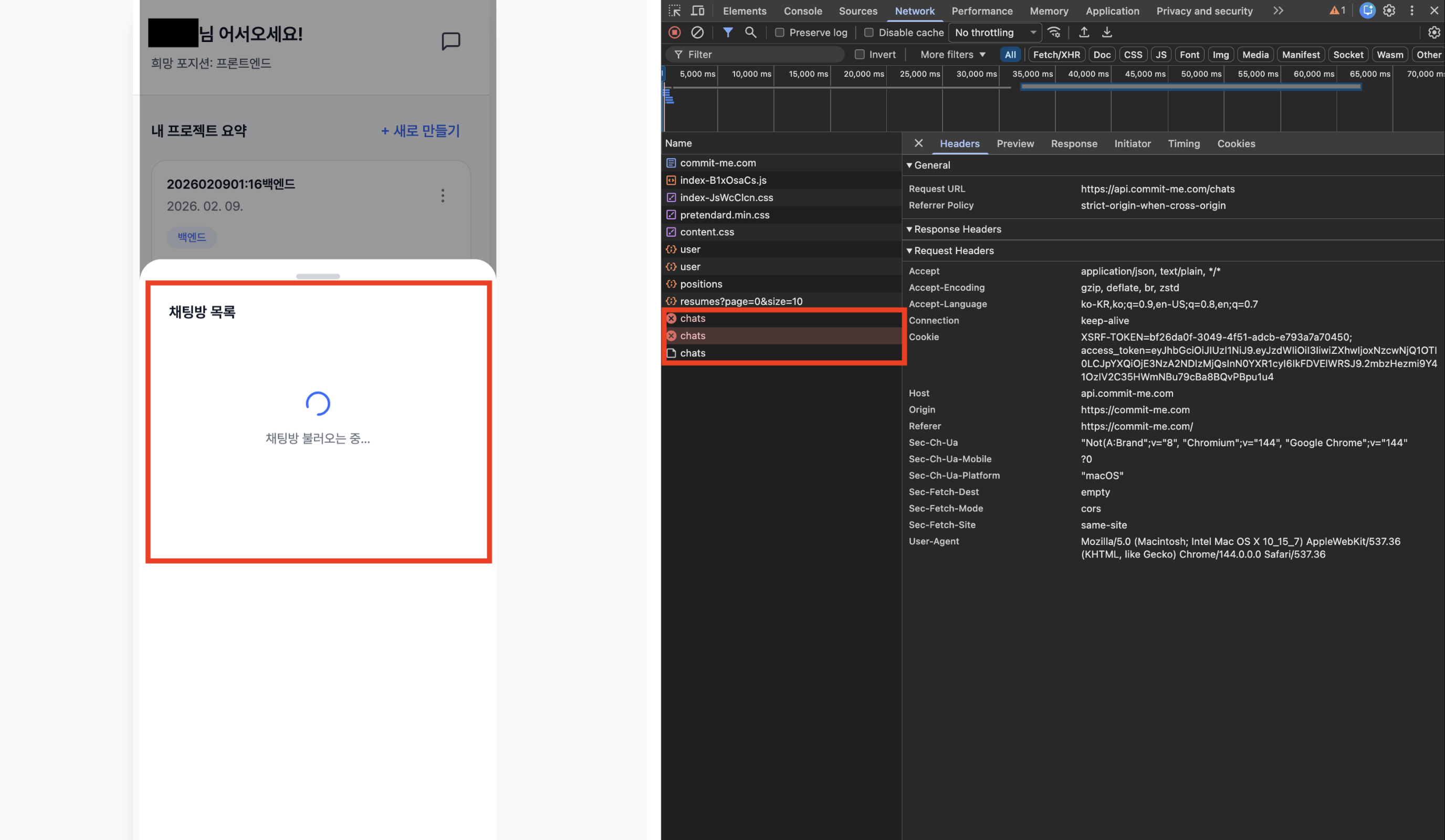The width and height of the screenshot is (1445, 840).
Task: Select the pretendard.min.css request
Action: click(780, 215)
